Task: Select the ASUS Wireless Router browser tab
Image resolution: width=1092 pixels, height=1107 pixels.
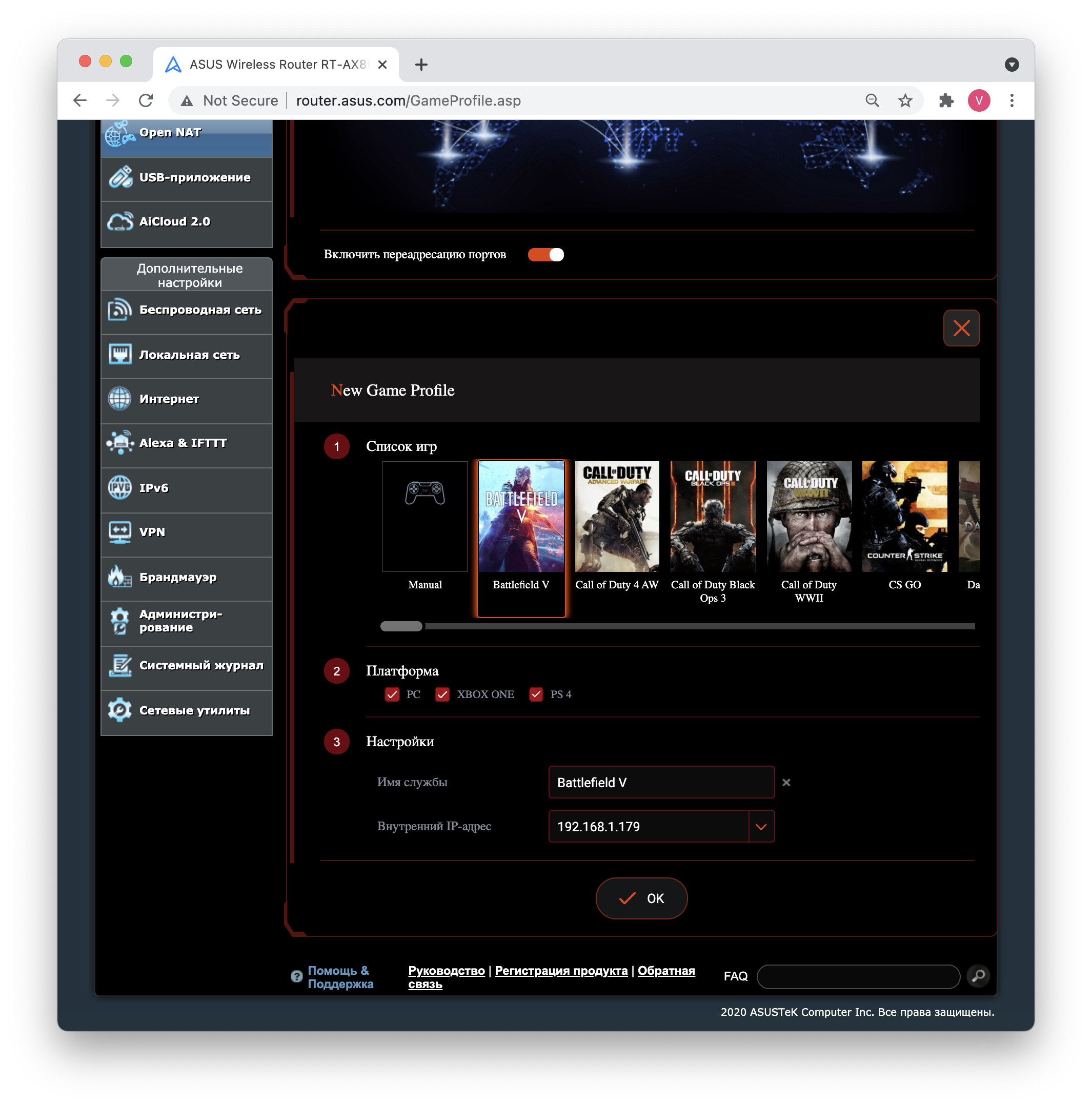Action: pos(276,65)
